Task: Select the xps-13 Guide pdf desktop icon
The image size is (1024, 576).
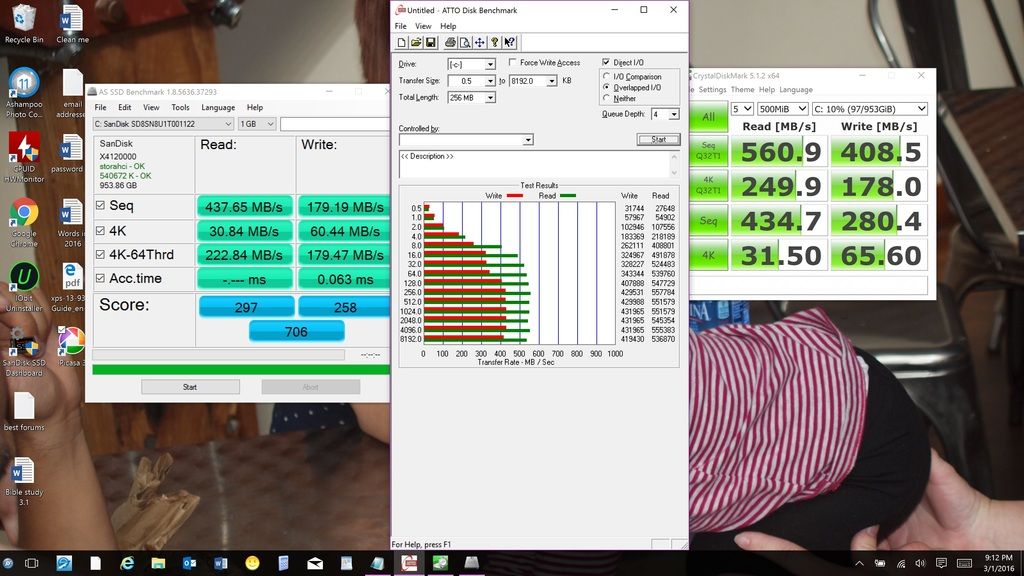Action: [69, 287]
